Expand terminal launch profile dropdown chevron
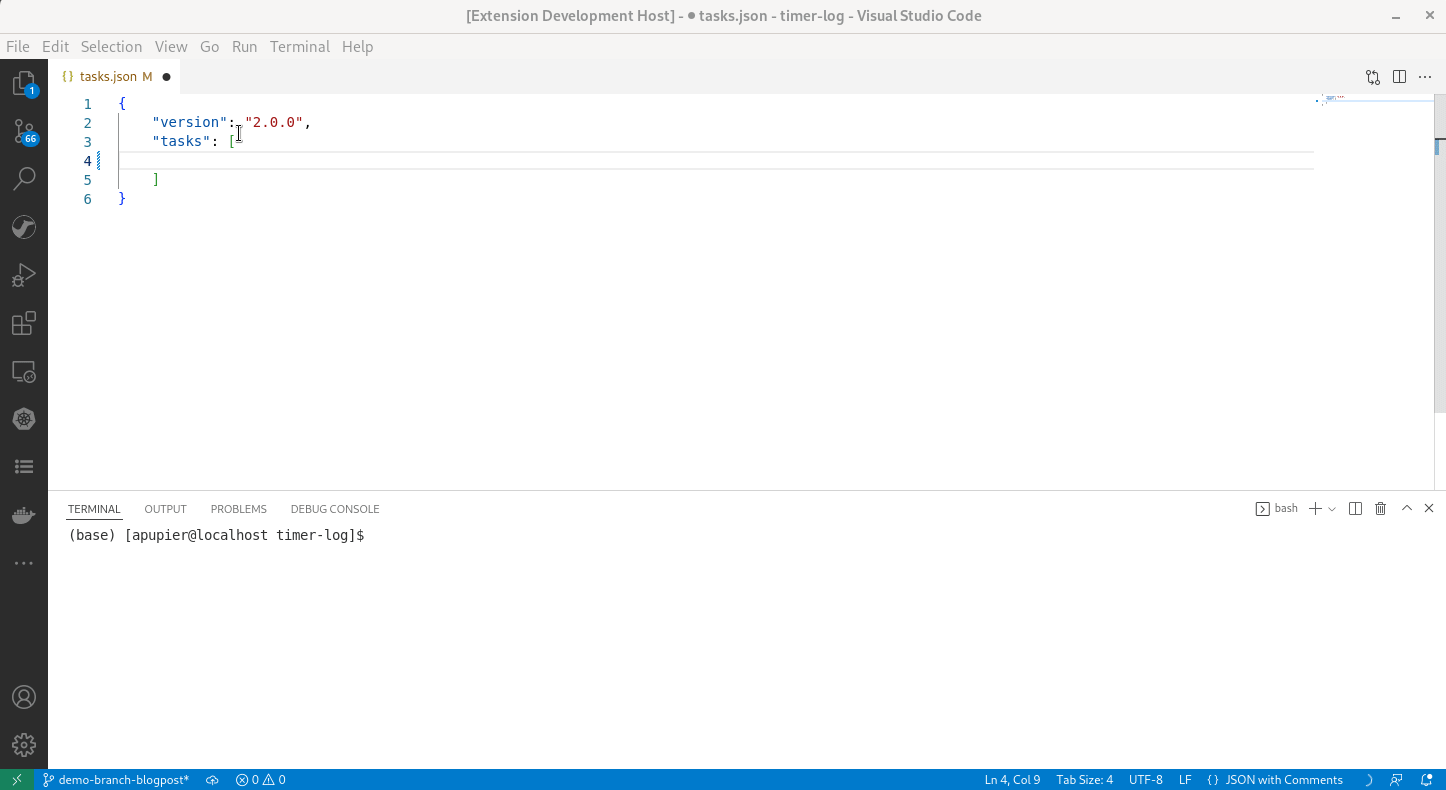The image size is (1446, 790). [1331, 508]
